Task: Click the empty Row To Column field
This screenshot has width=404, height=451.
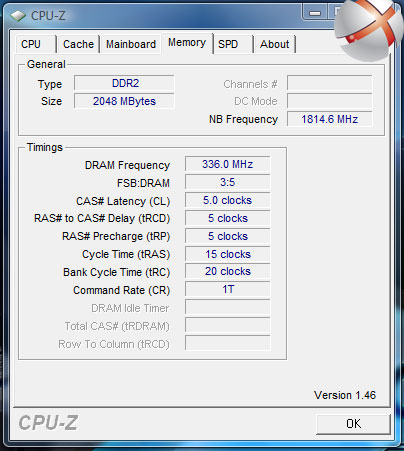Action: [227, 343]
